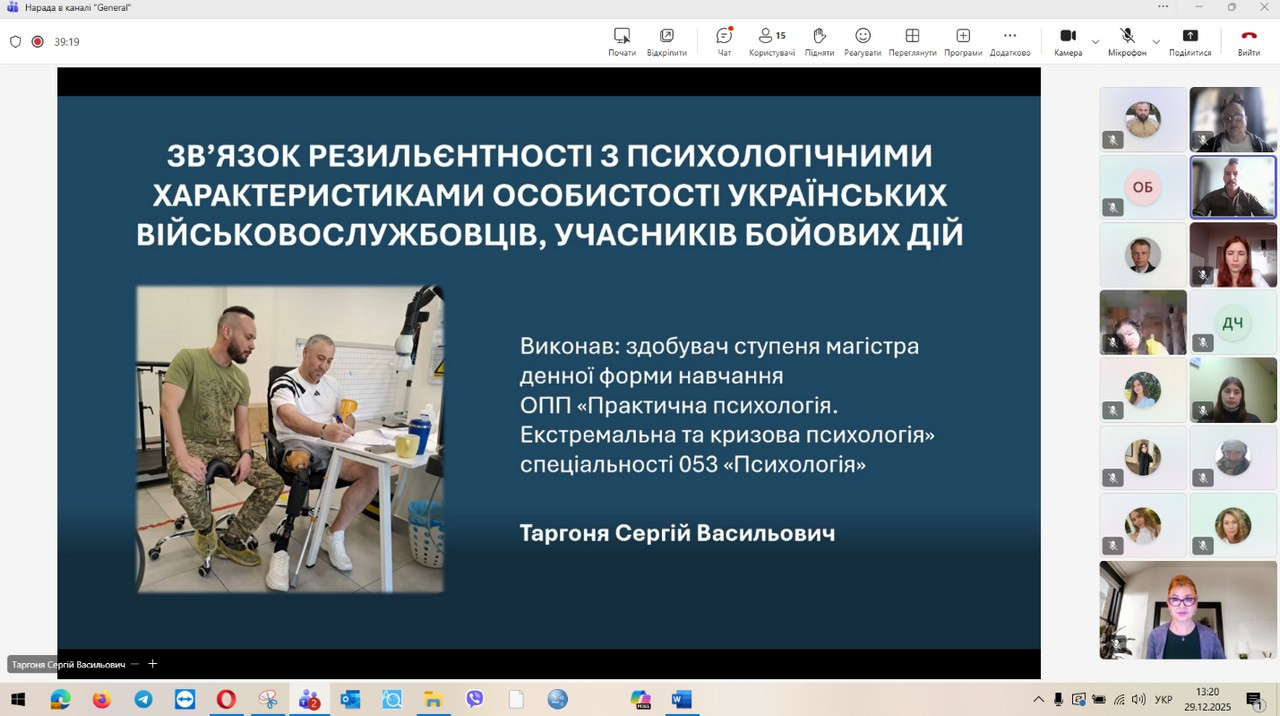Image resolution: width=1280 pixels, height=716 pixels.
Task: Pop out the shared content with Відкріпити
Action: [667, 41]
